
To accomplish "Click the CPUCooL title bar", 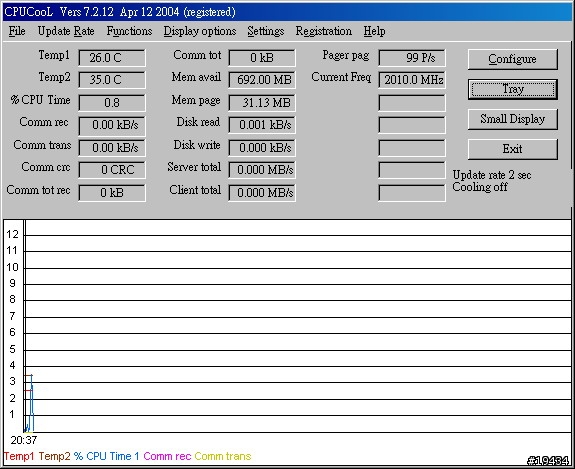I will click(x=288, y=12).
